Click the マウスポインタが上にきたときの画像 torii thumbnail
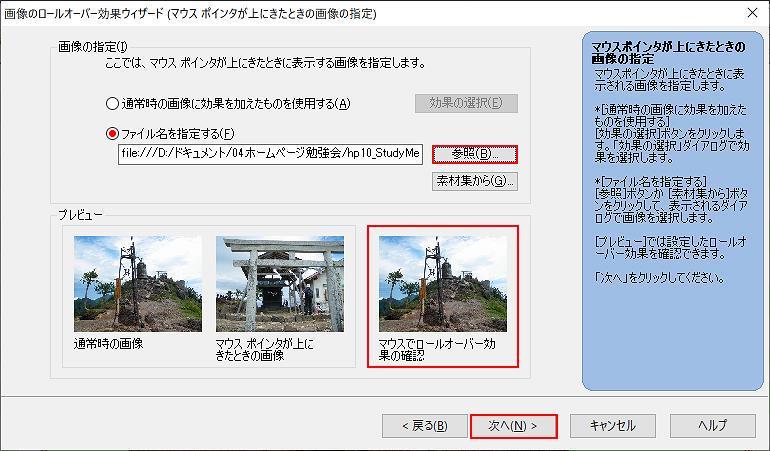The height and width of the screenshot is (451, 770). (x=280, y=284)
